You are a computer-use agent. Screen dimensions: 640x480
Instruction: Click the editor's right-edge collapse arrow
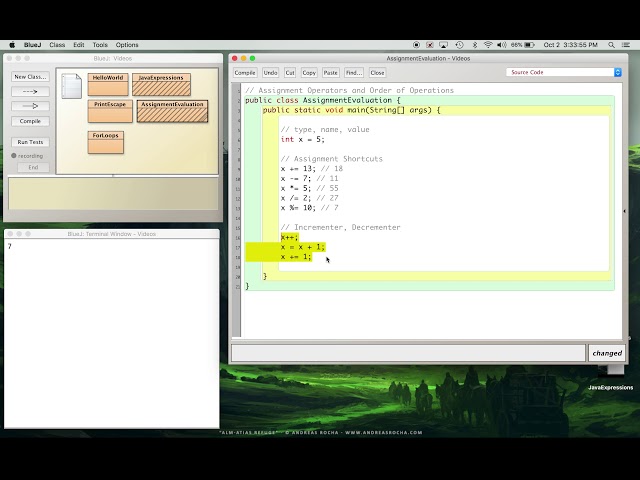(x=624, y=211)
